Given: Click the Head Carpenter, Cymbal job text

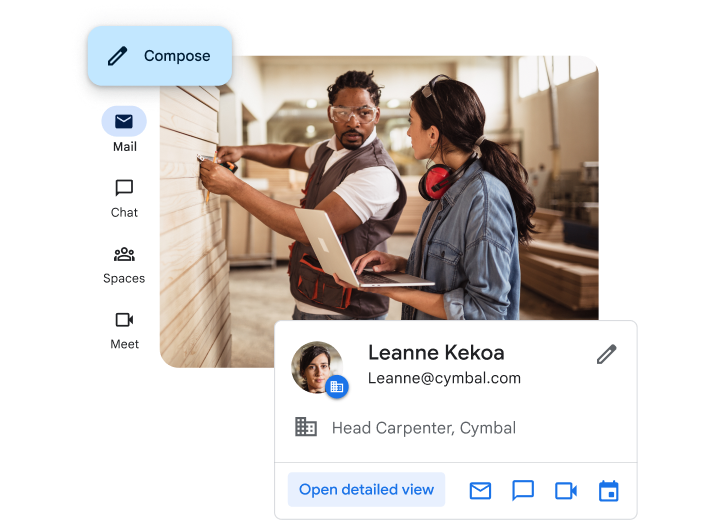Looking at the screenshot, I should coord(424,428).
